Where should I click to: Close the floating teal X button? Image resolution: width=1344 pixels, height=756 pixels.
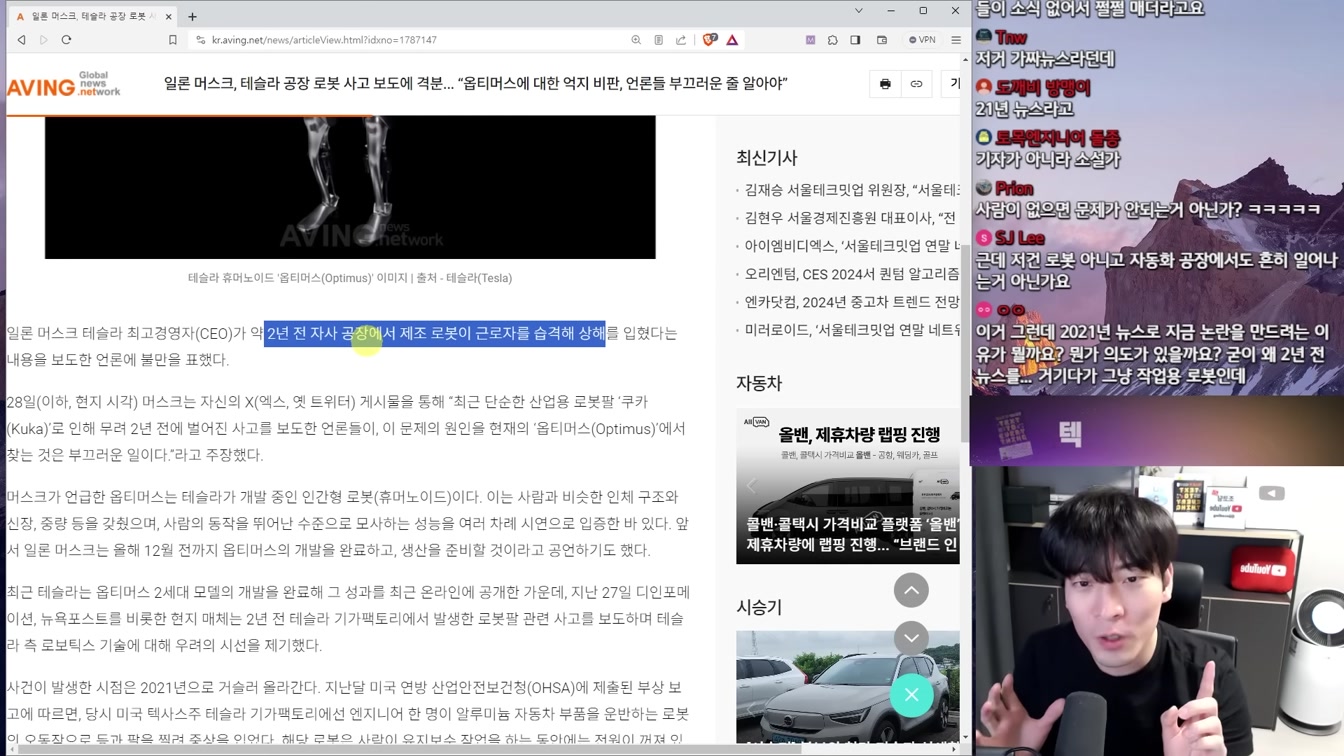911,695
